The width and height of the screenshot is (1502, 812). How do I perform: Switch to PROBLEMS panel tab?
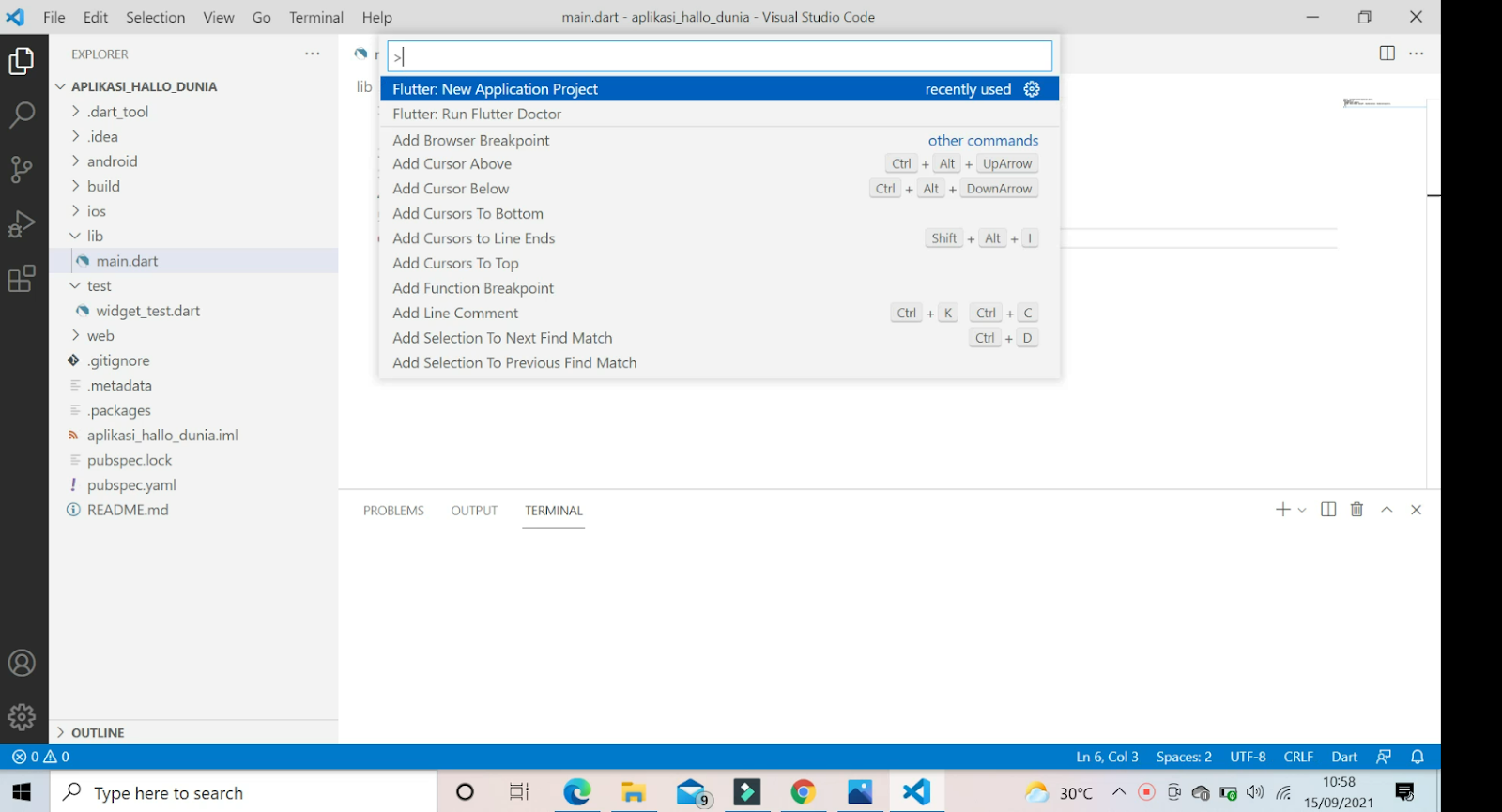[393, 511]
